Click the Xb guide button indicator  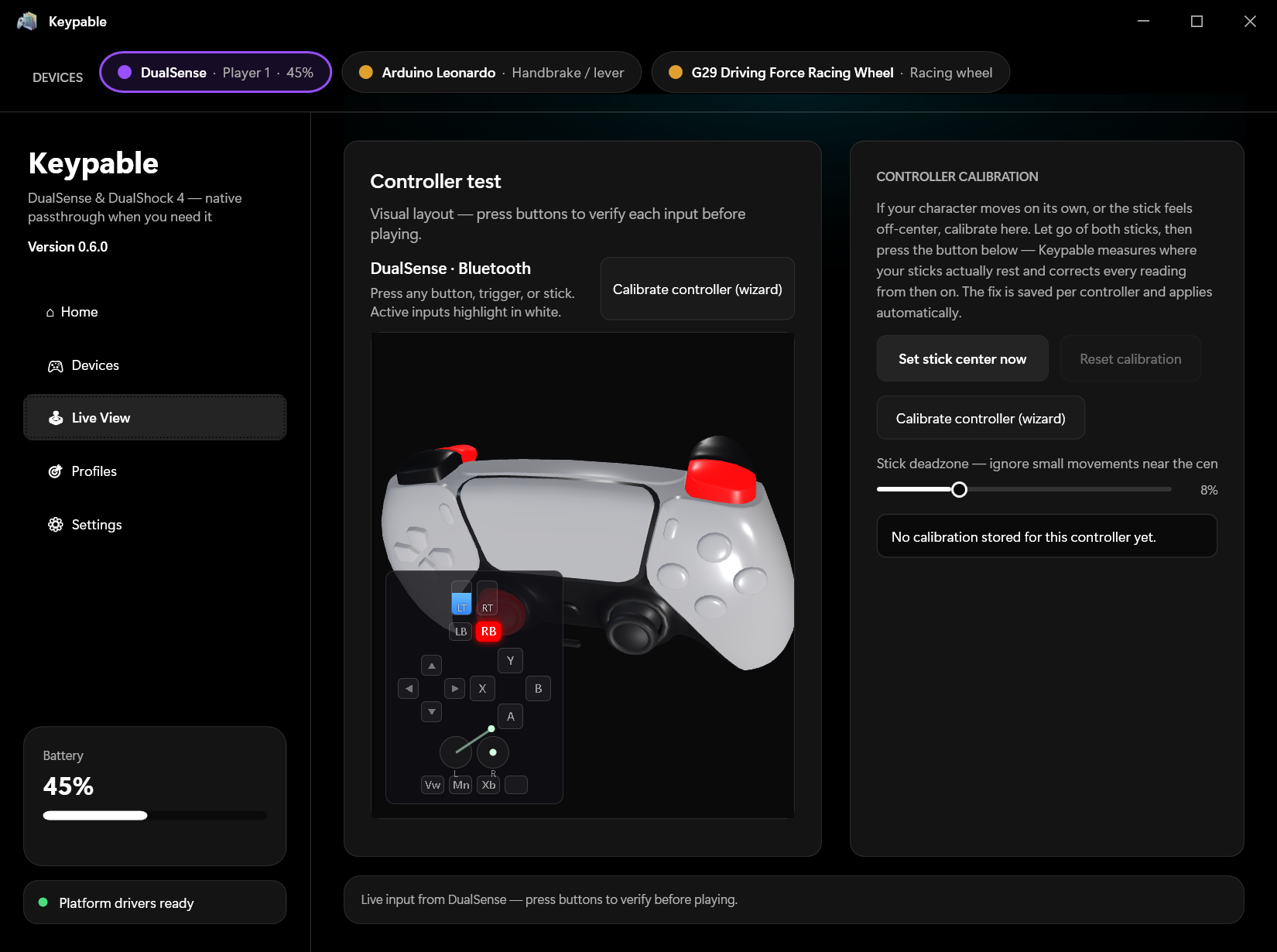[488, 785]
